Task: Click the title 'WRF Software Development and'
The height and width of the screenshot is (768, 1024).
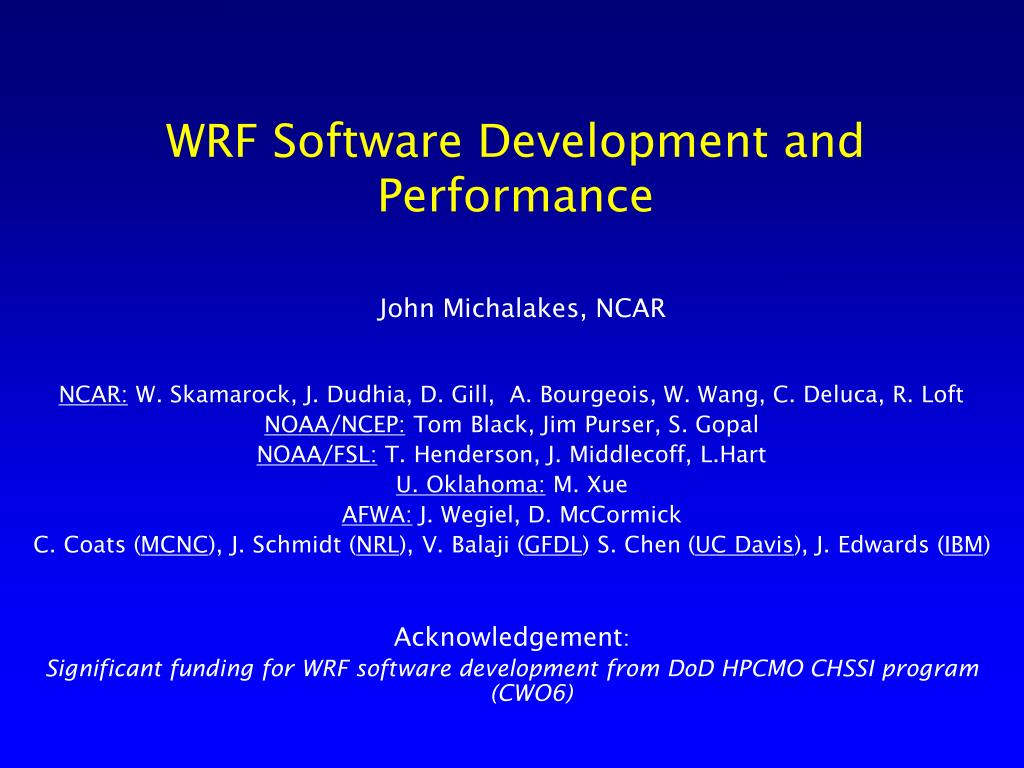Action: (515, 140)
